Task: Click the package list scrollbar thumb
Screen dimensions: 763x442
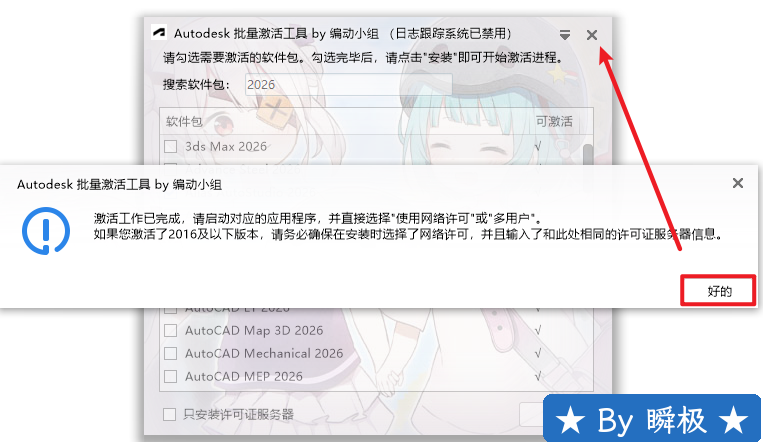Action: pos(588,154)
